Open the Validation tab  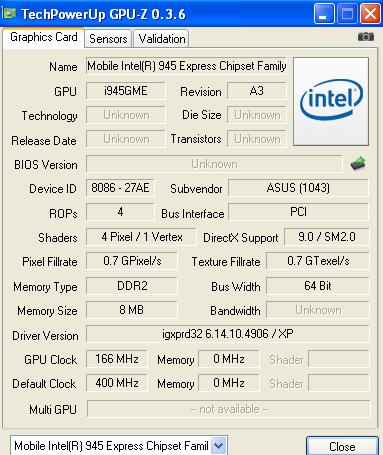click(162, 39)
